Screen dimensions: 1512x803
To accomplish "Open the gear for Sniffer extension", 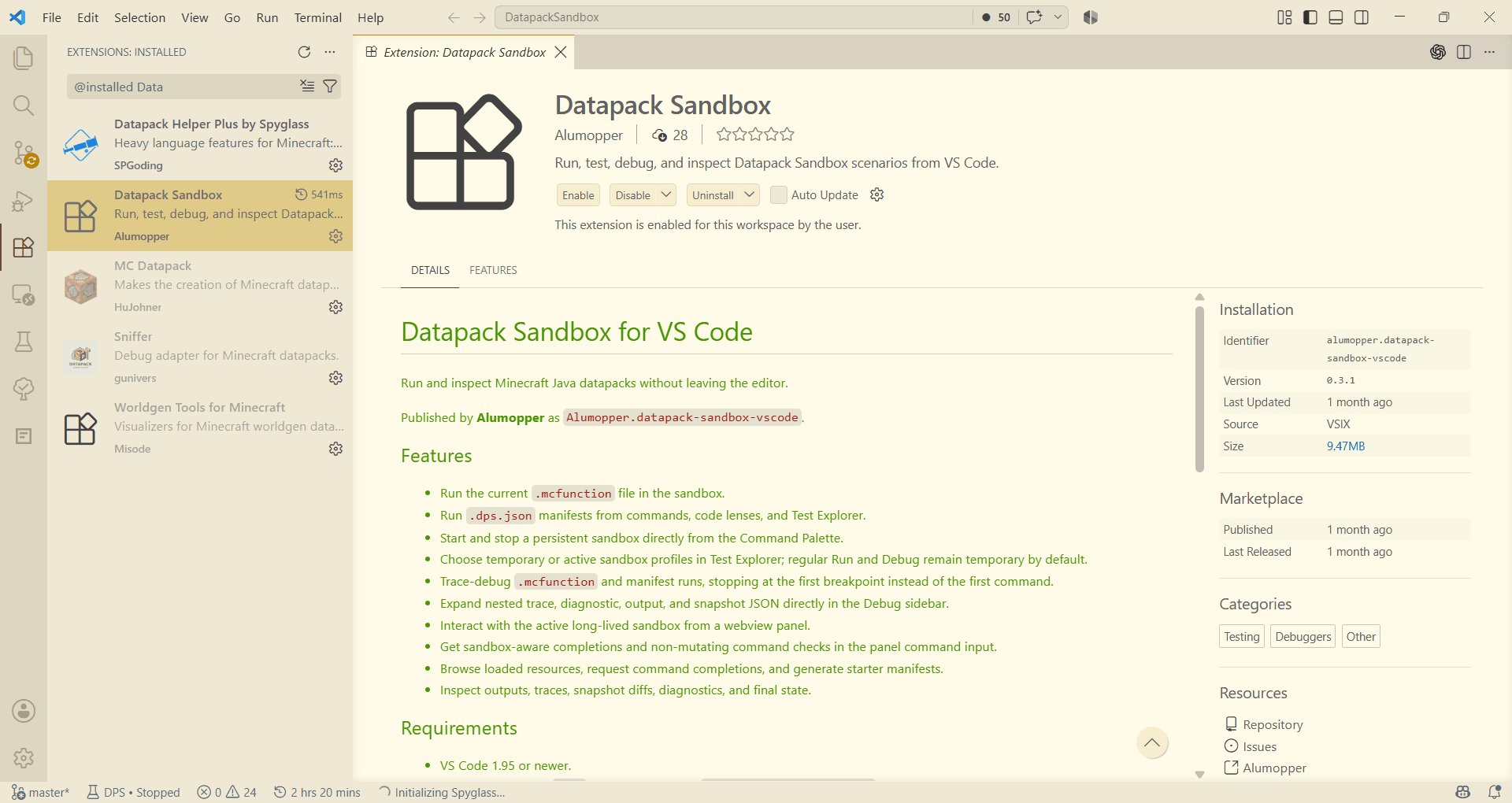I will pyautogui.click(x=336, y=378).
